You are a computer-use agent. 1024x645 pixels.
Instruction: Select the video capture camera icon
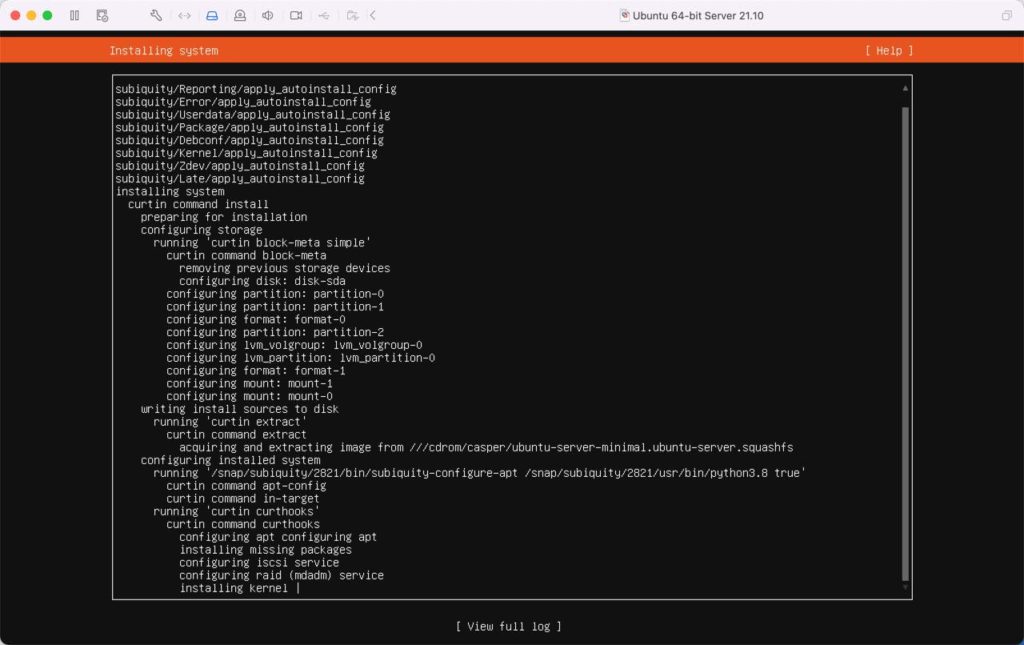(295, 15)
